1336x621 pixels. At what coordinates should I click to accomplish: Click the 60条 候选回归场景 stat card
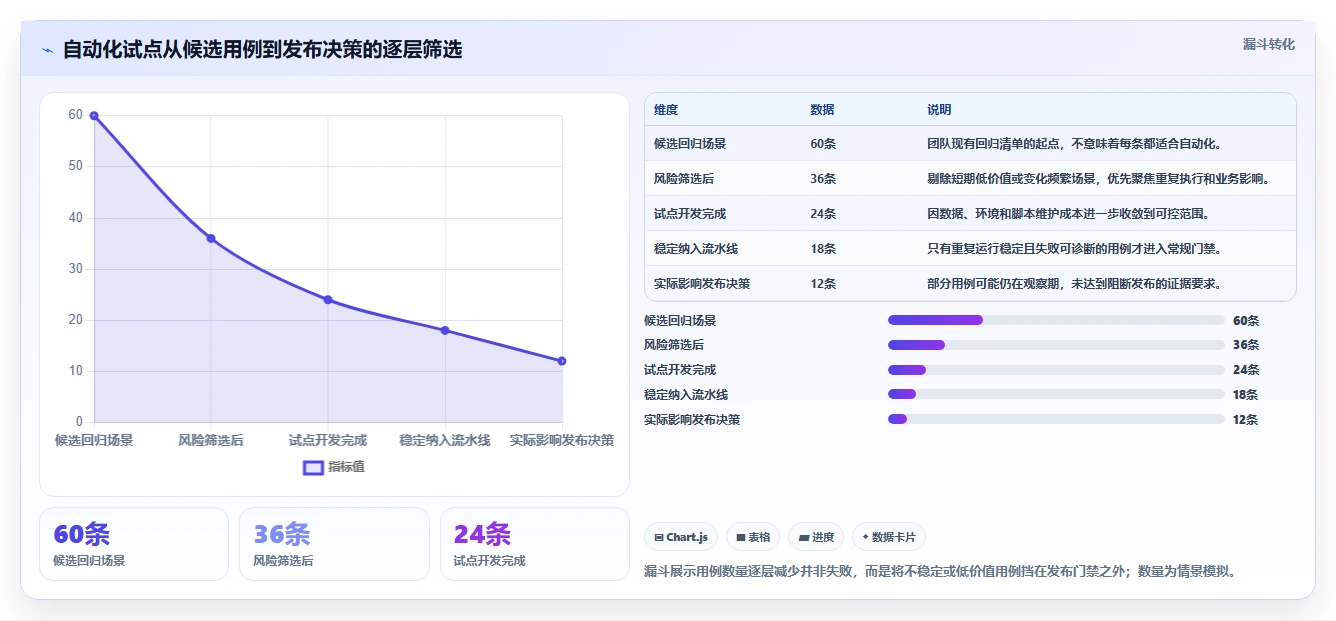[134, 544]
